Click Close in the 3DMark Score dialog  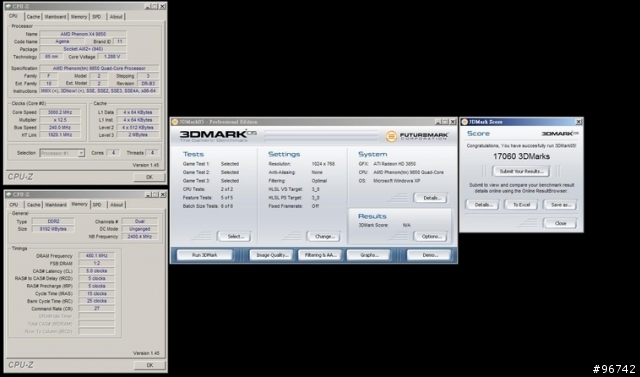(x=560, y=223)
